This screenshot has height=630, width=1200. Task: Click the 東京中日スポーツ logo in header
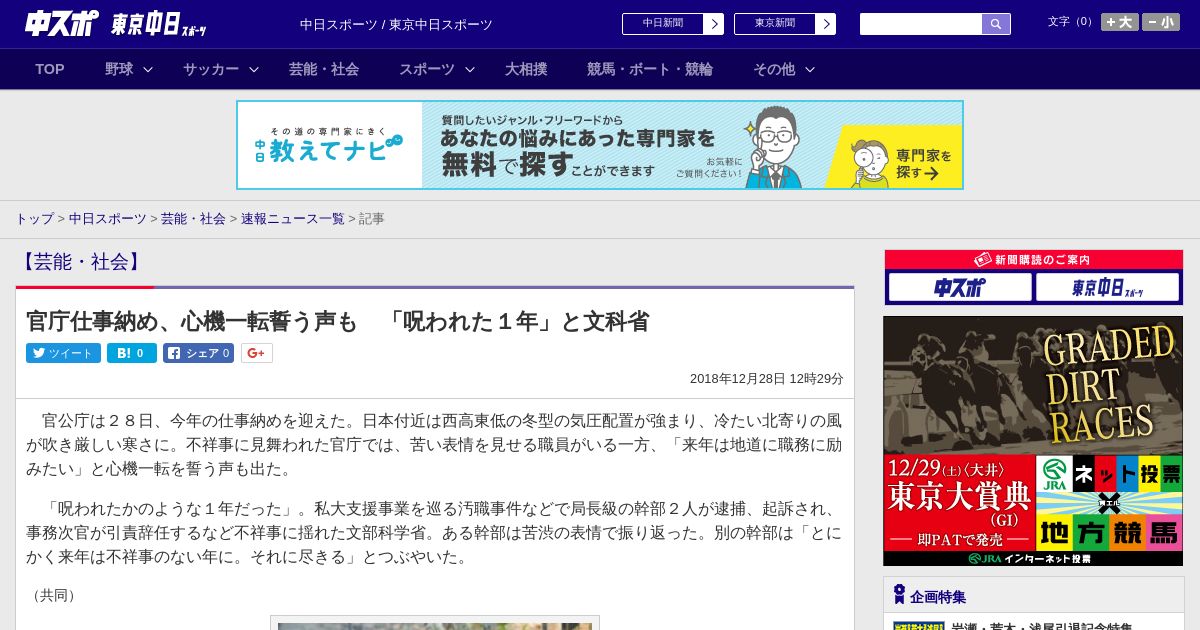click(159, 24)
